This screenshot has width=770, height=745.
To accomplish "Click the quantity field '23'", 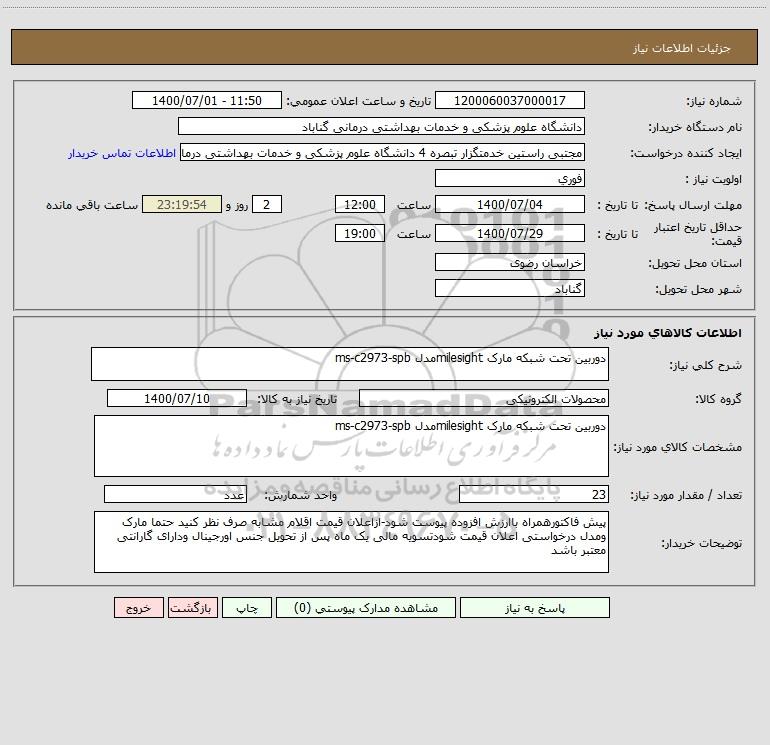I will point(534,494).
